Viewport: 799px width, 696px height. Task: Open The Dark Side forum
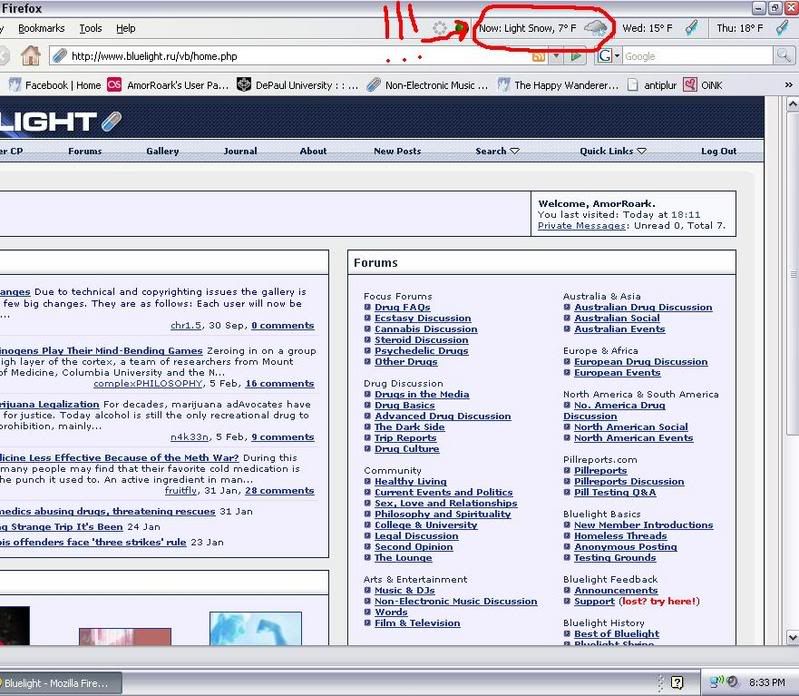point(410,426)
